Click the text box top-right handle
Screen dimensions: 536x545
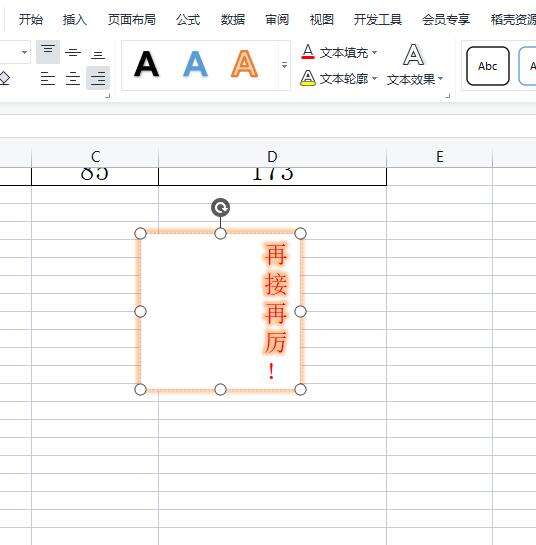pos(300,234)
